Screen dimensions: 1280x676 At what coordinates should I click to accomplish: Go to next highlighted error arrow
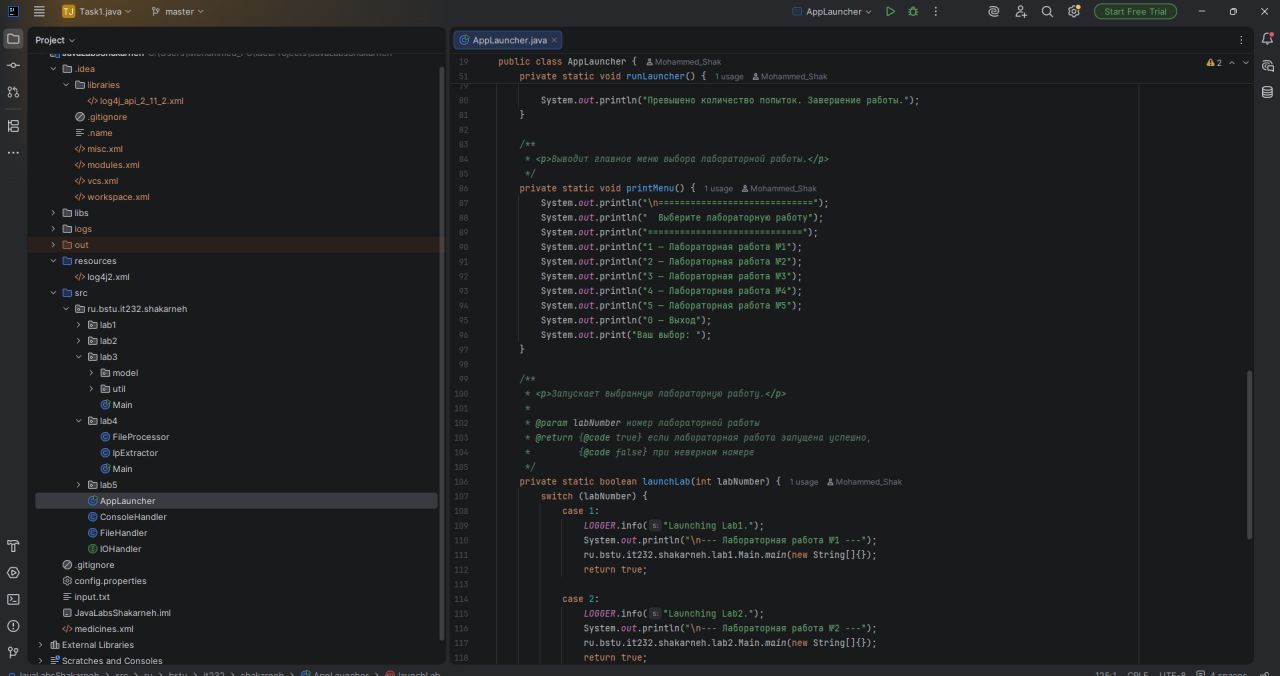[x=1245, y=62]
